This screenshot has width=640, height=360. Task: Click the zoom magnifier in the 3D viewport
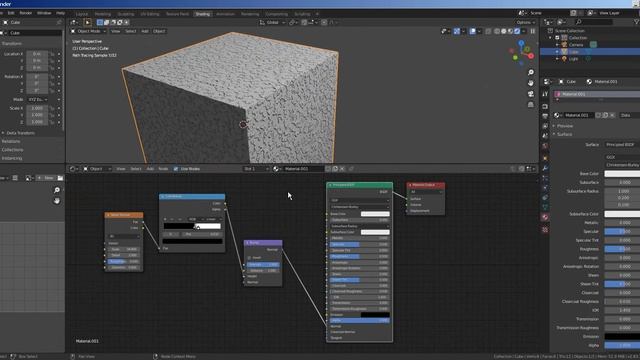(x=531, y=72)
